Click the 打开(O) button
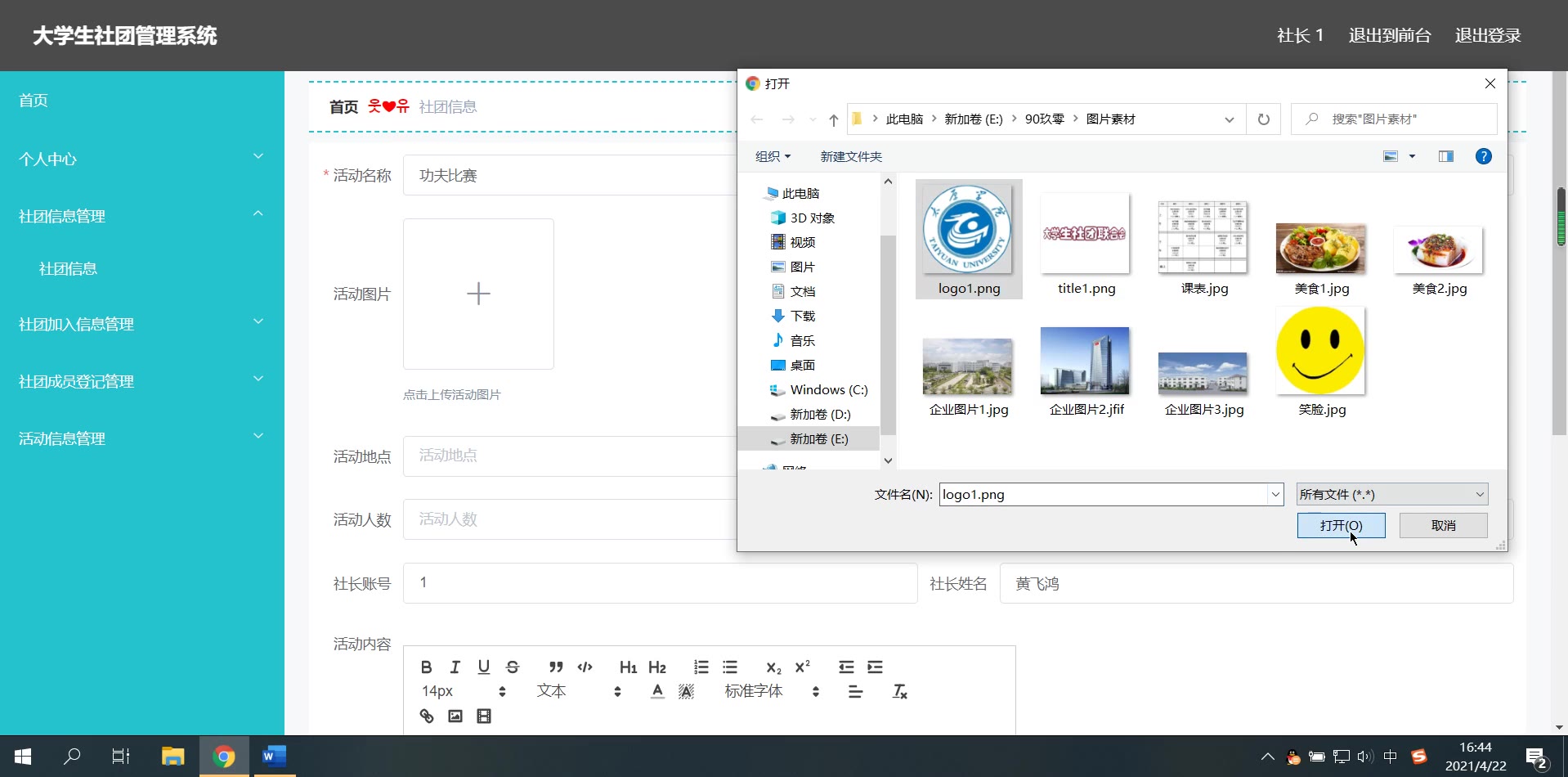This screenshot has width=1568, height=777. tap(1341, 525)
